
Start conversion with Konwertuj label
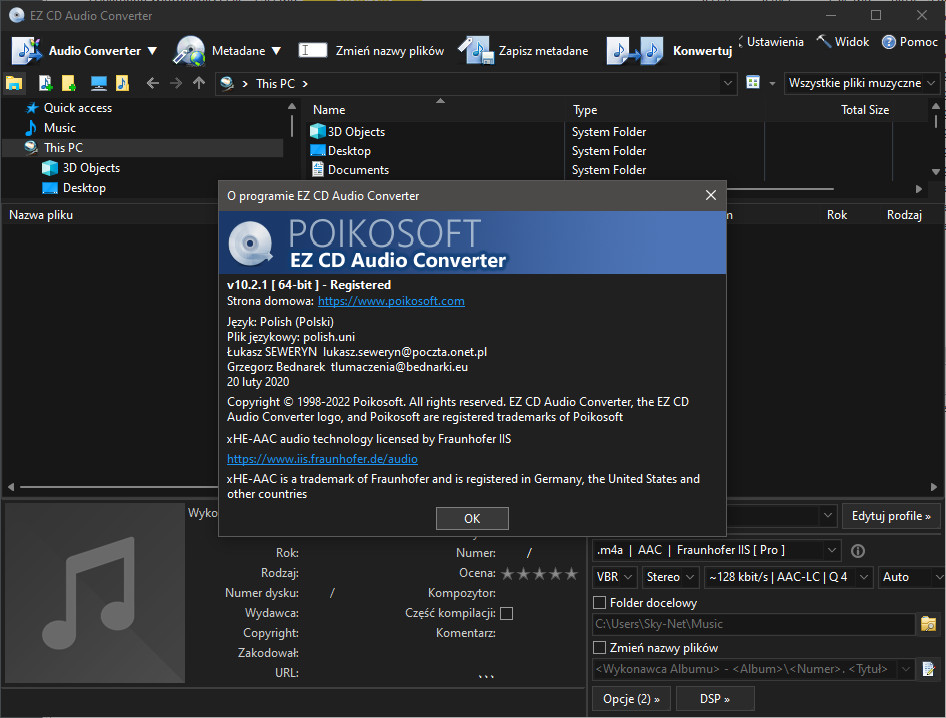click(702, 51)
